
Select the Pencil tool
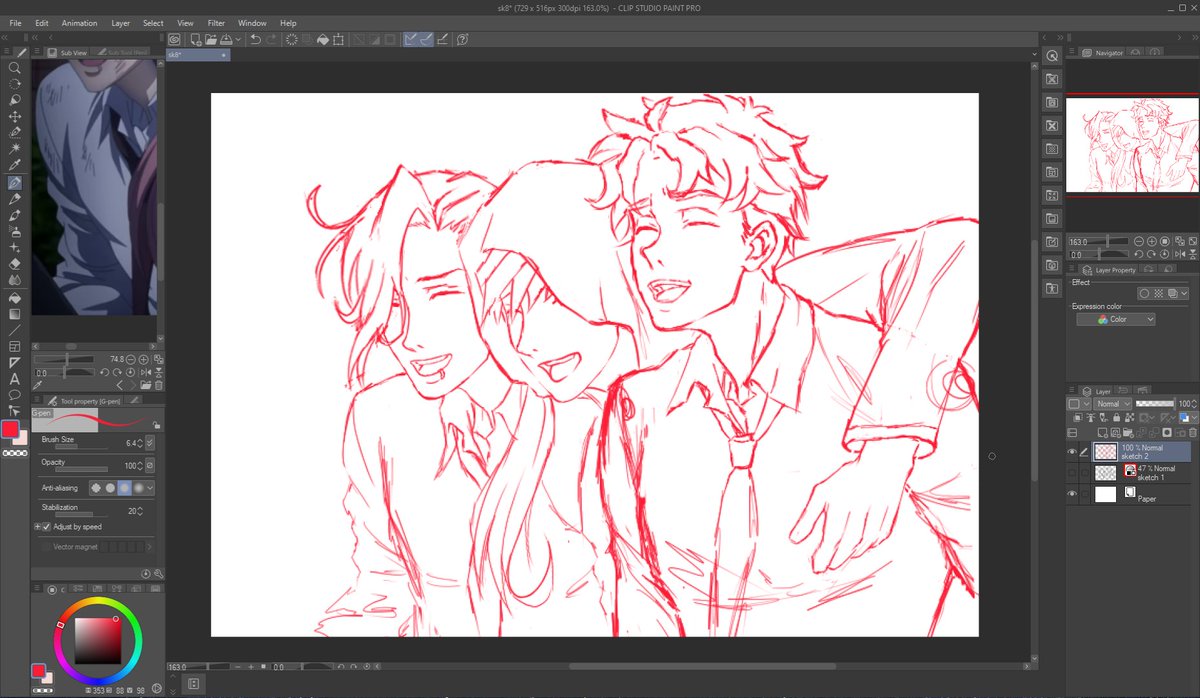tap(15, 199)
